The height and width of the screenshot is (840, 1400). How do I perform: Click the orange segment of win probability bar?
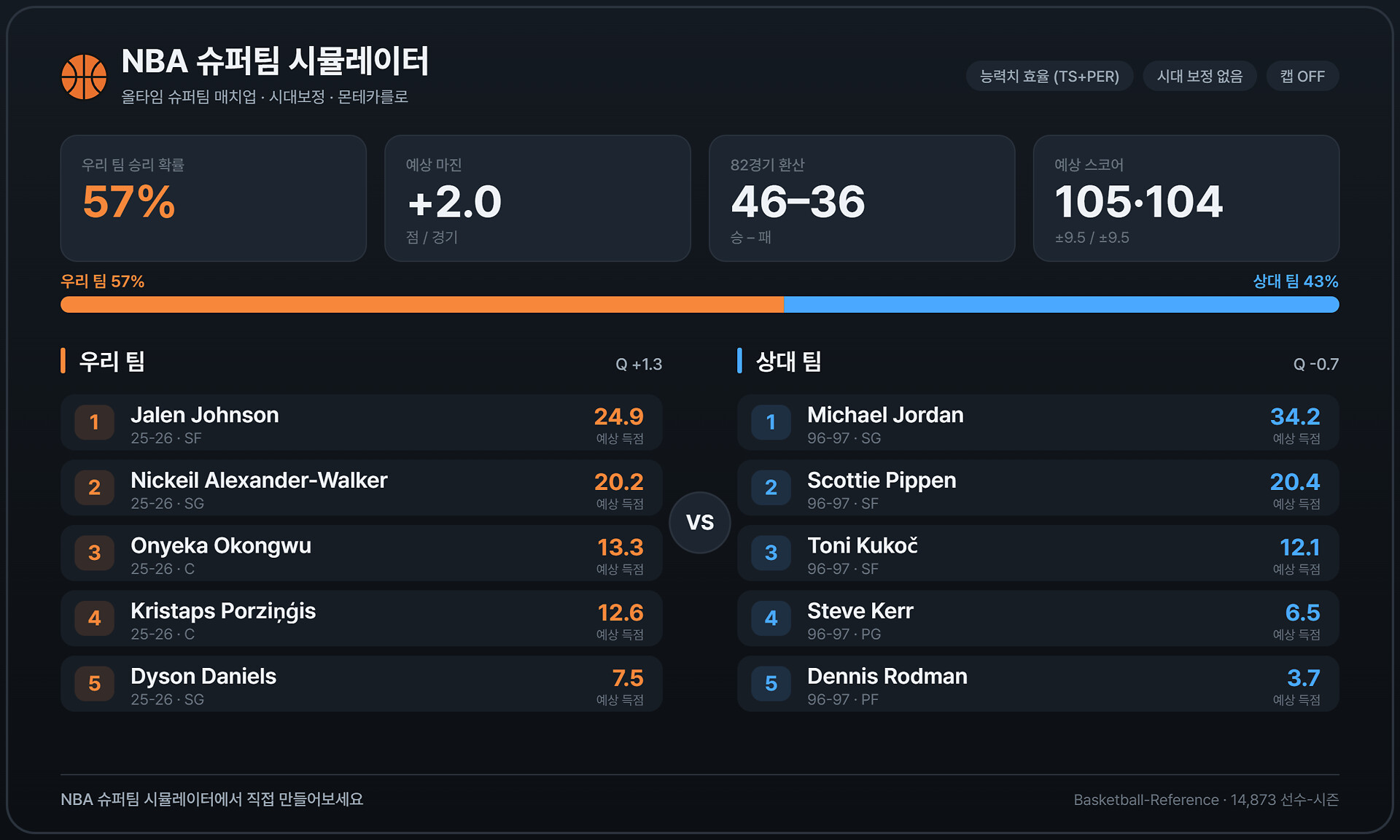[422, 305]
